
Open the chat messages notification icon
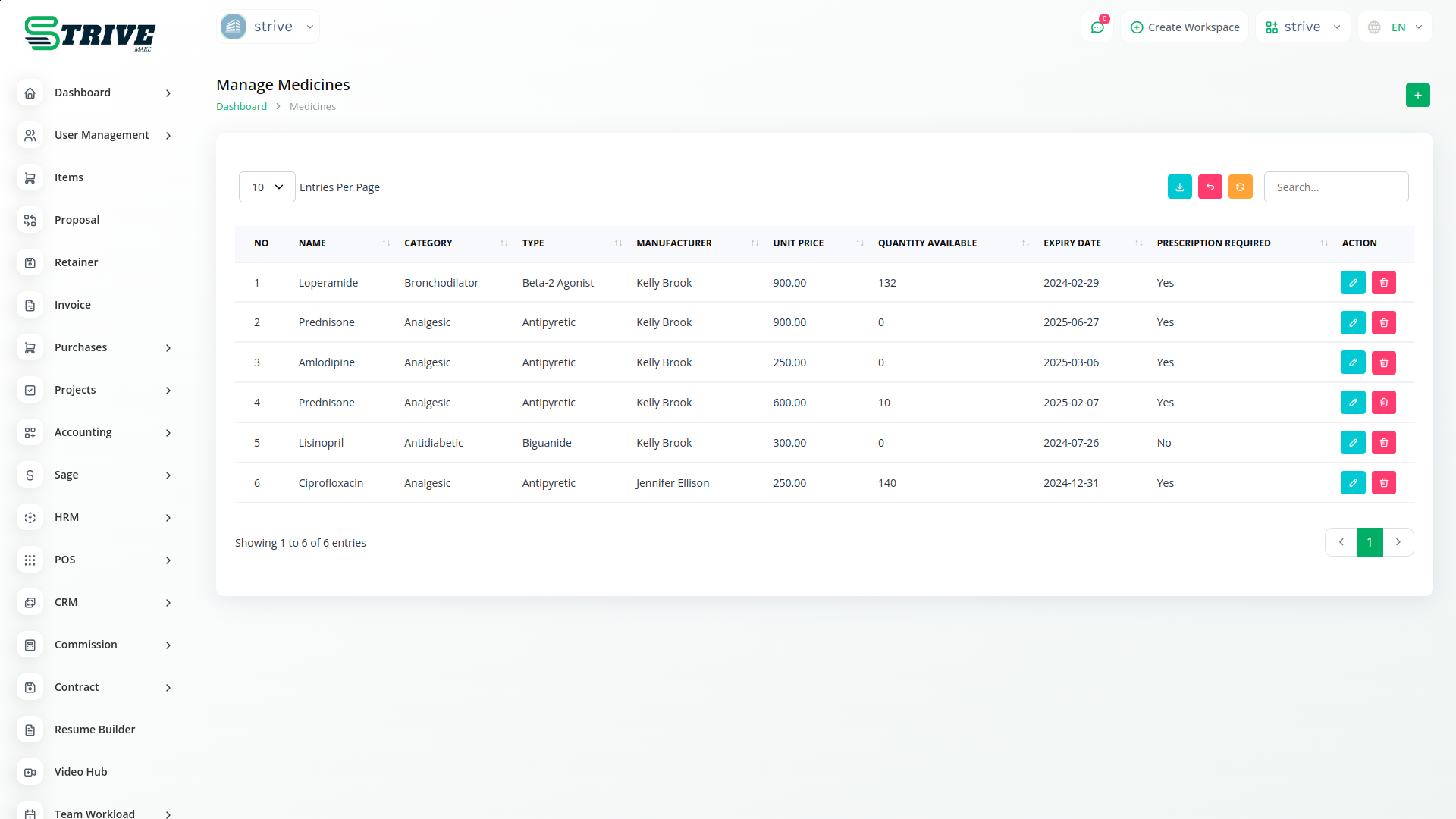click(1097, 27)
